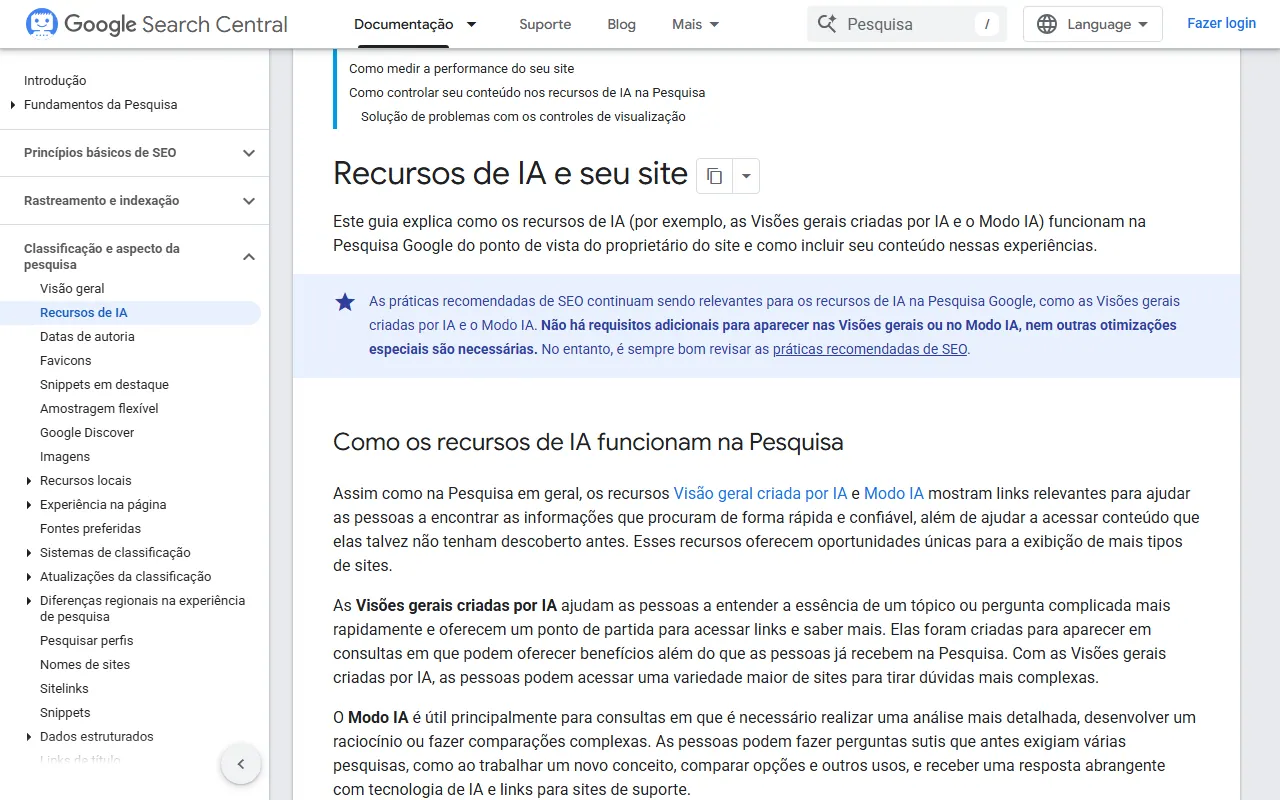Jump to Como controlar seu conteúdo nos recursos
Viewport: 1280px width, 800px height.
tap(527, 93)
